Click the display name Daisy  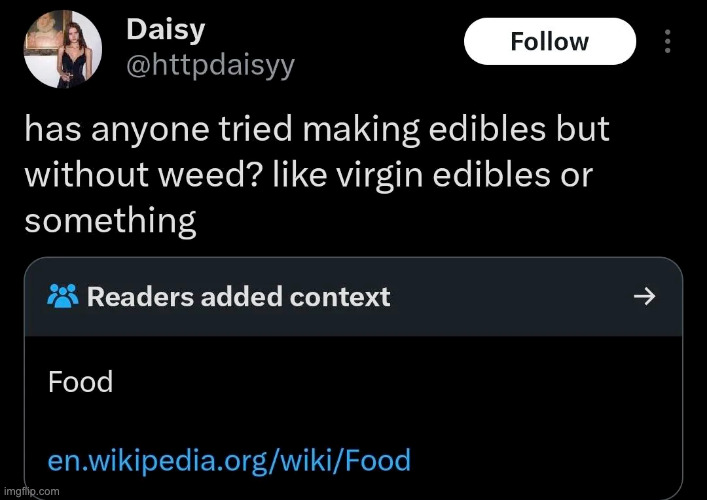tap(165, 30)
